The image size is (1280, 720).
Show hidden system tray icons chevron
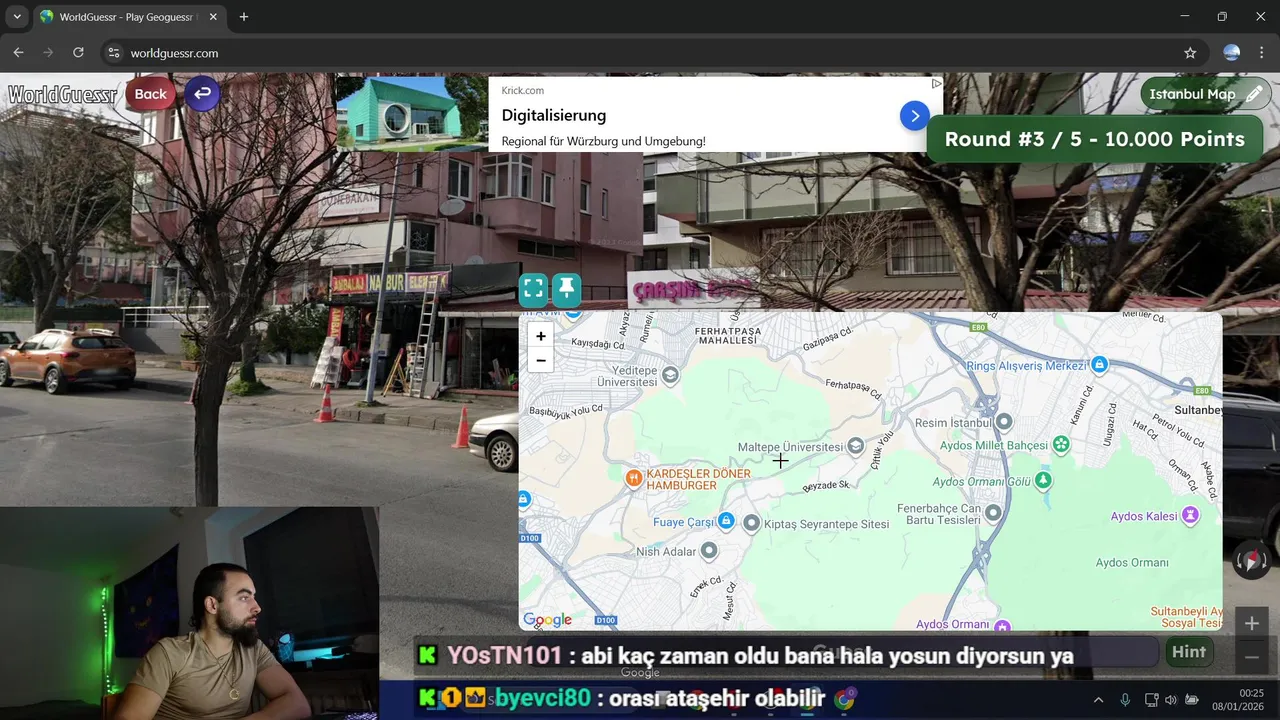(1099, 700)
